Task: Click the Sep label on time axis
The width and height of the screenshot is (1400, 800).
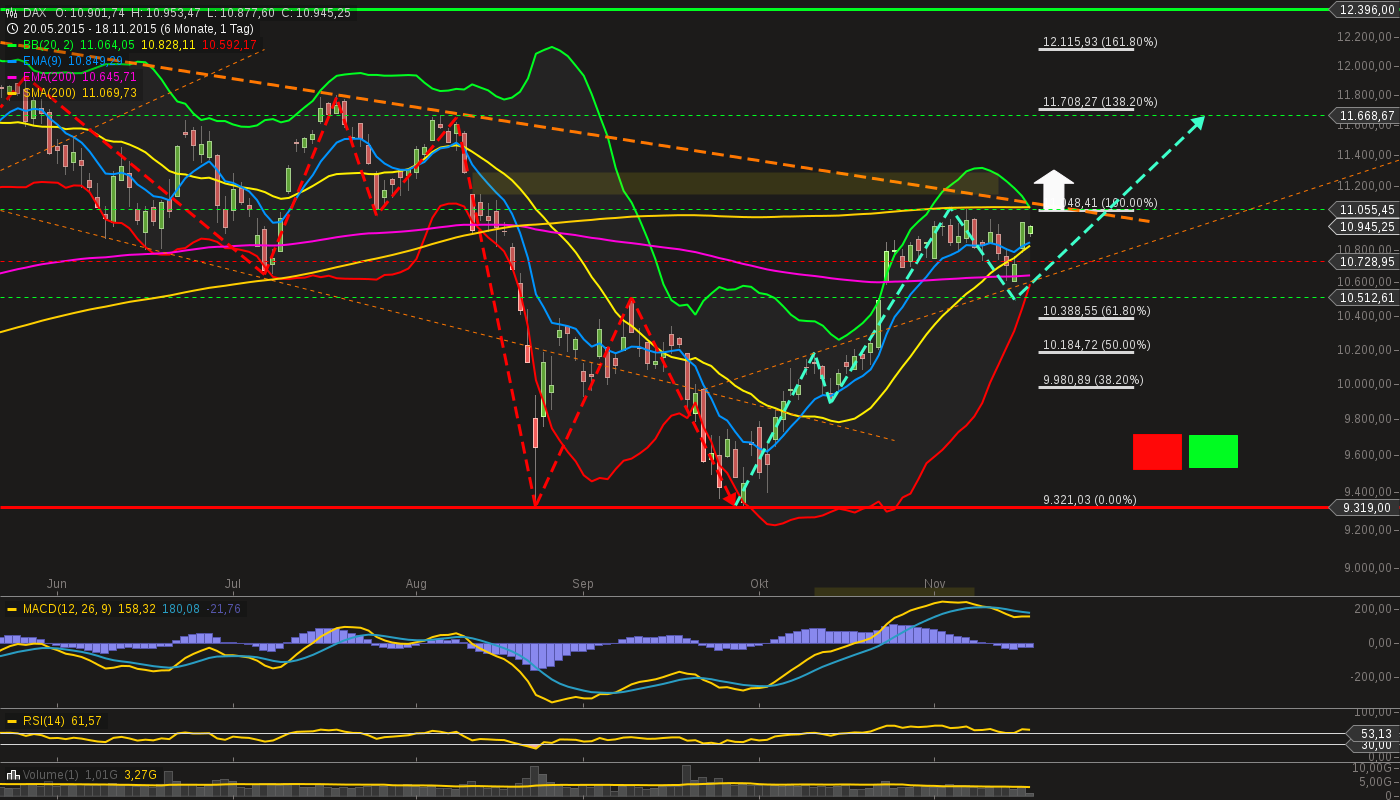Action: 583,584
